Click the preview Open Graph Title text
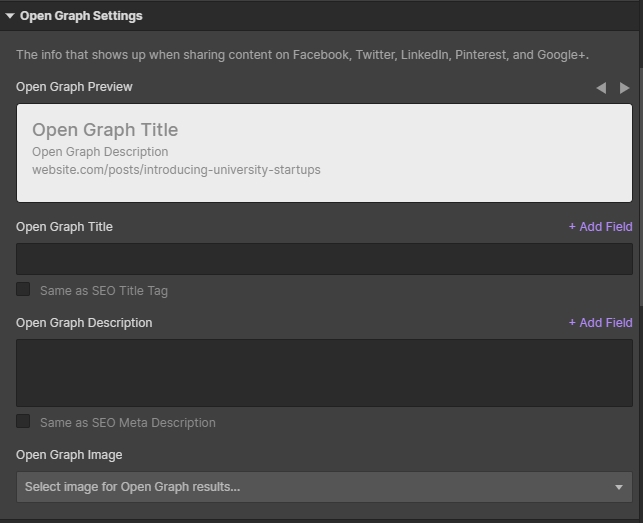This screenshot has width=643, height=523. coord(105,130)
